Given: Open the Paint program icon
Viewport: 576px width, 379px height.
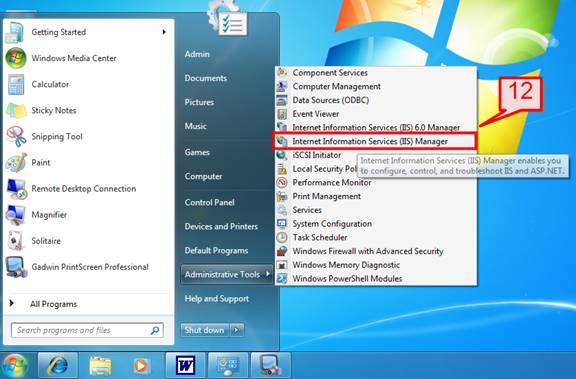Looking at the screenshot, I should (x=16, y=163).
